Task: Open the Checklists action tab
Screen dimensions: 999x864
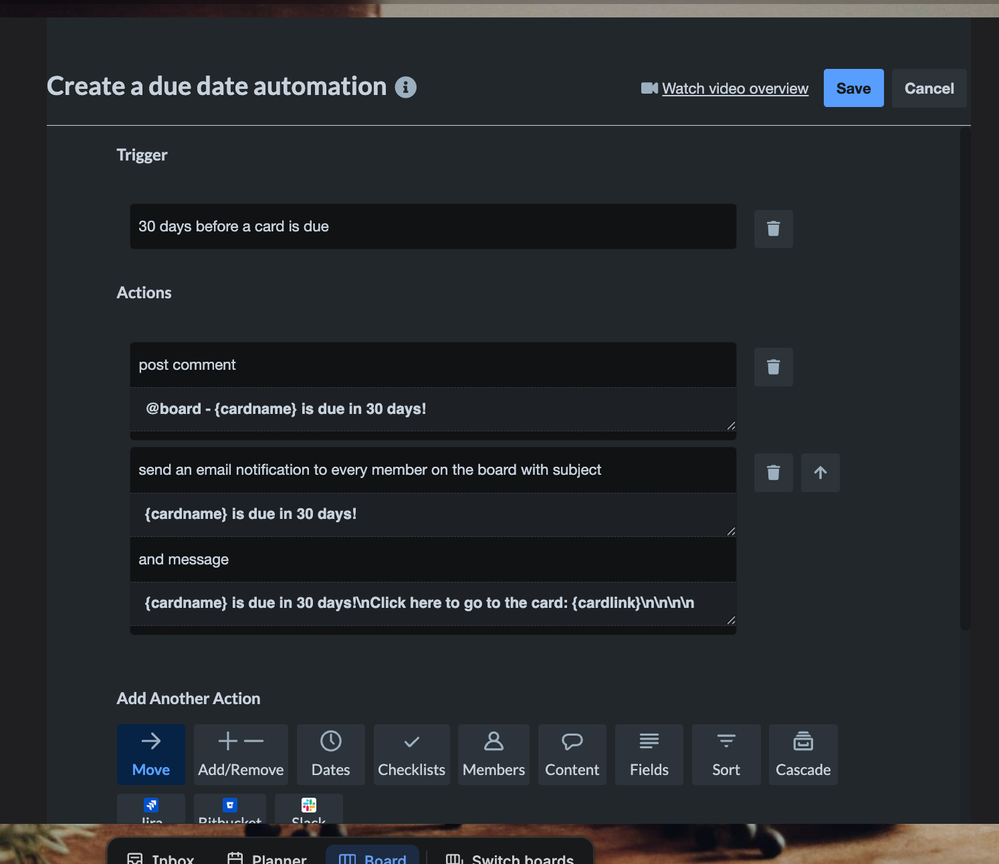Action: 412,754
